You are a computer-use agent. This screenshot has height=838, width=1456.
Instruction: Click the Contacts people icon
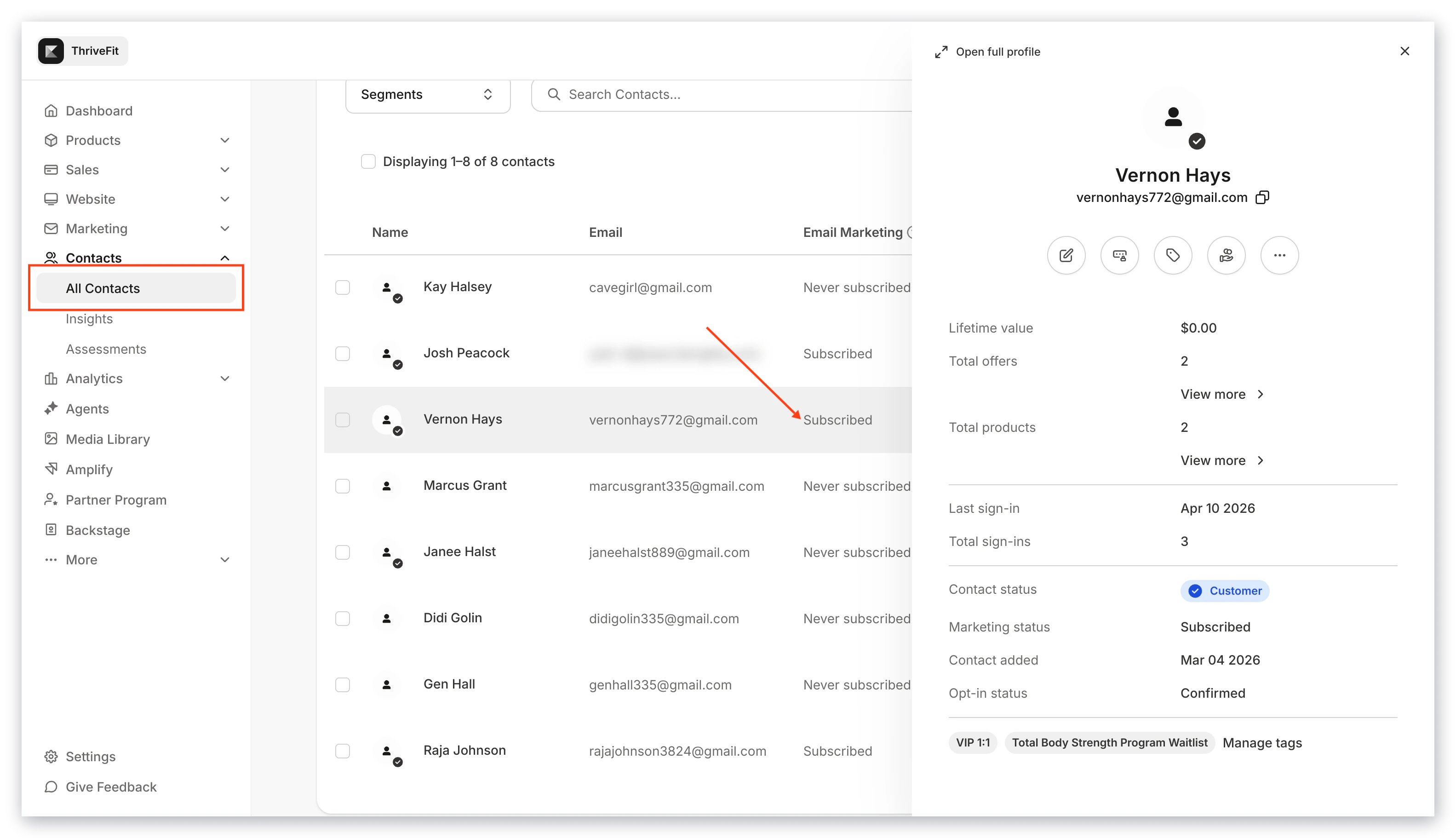point(51,257)
